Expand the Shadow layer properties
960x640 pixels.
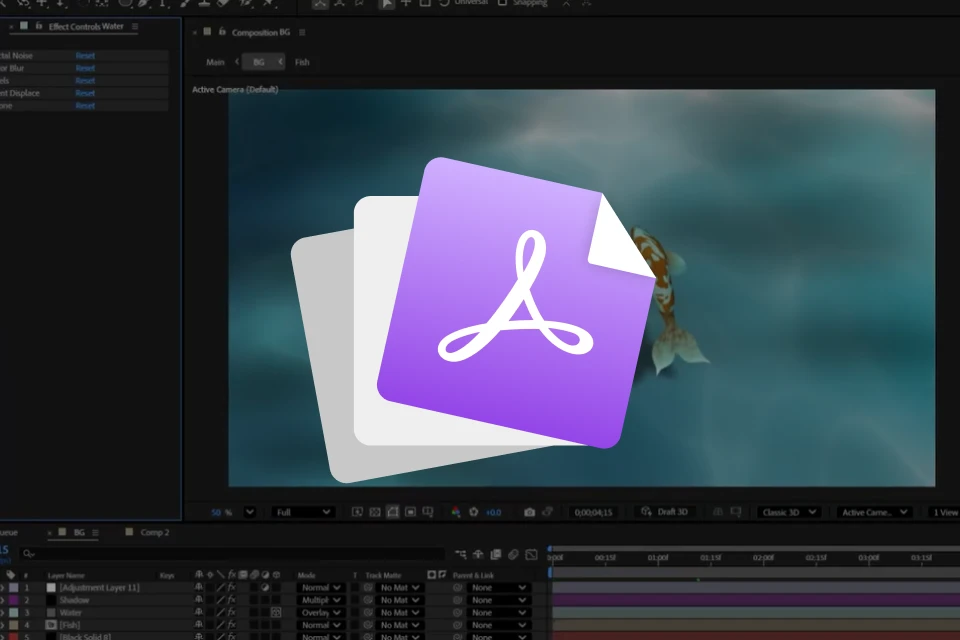pos(2,600)
